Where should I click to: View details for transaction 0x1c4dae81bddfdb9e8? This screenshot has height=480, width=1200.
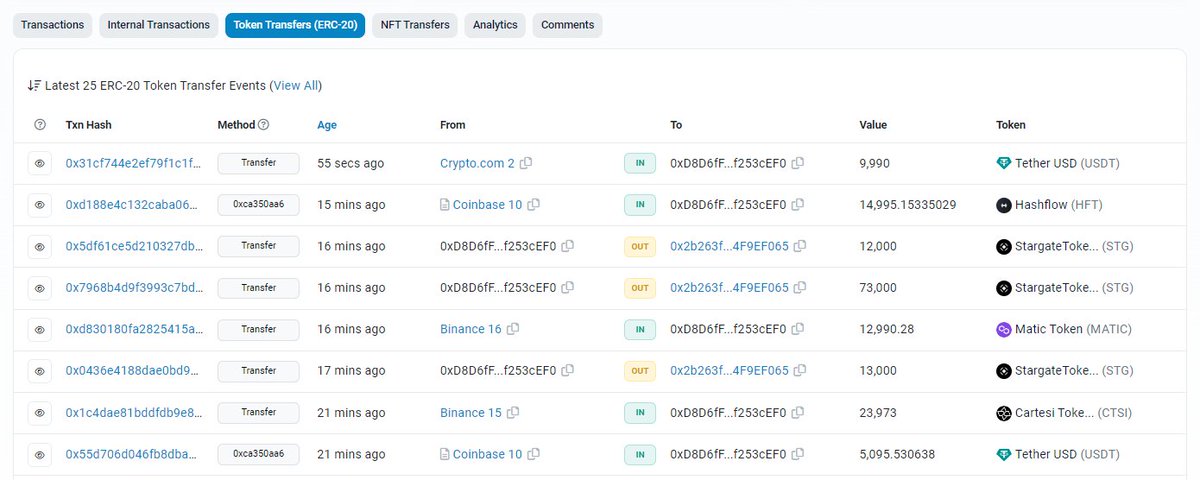coord(40,413)
